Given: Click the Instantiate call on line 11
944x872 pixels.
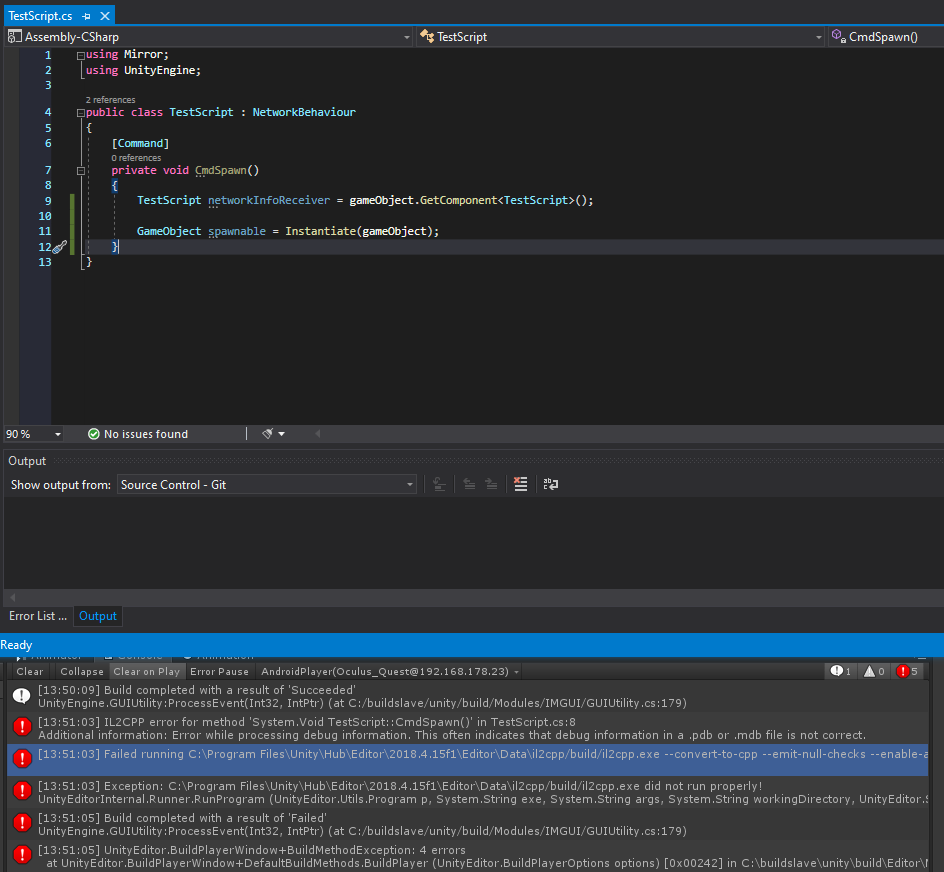Looking at the screenshot, I should click(x=320, y=231).
